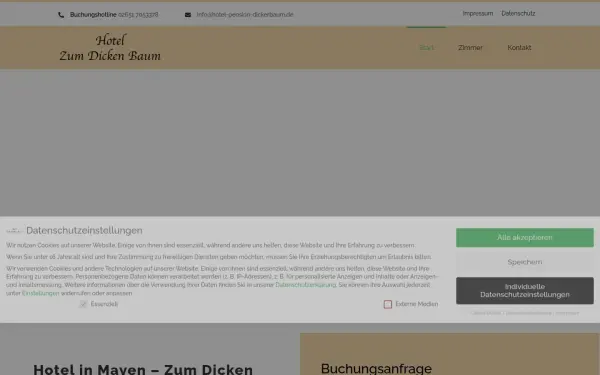Click the phone icon beside Buchungshotline

(x=61, y=15)
